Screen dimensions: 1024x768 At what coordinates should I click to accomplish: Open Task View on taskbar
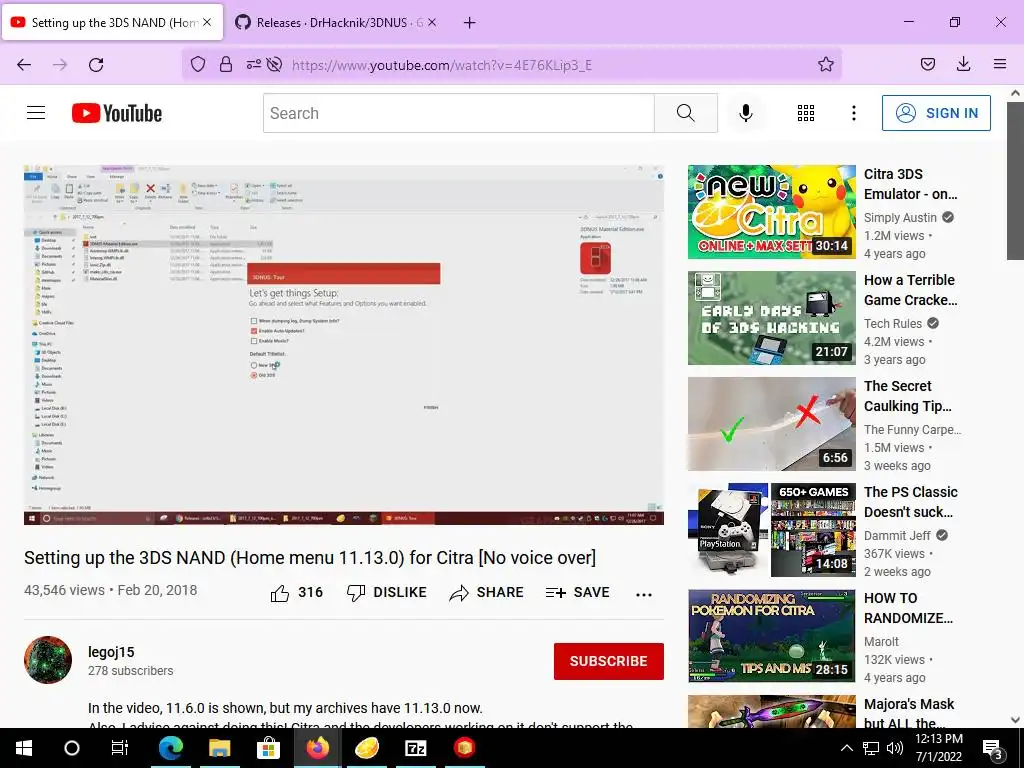pyautogui.click(x=120, y=748)
